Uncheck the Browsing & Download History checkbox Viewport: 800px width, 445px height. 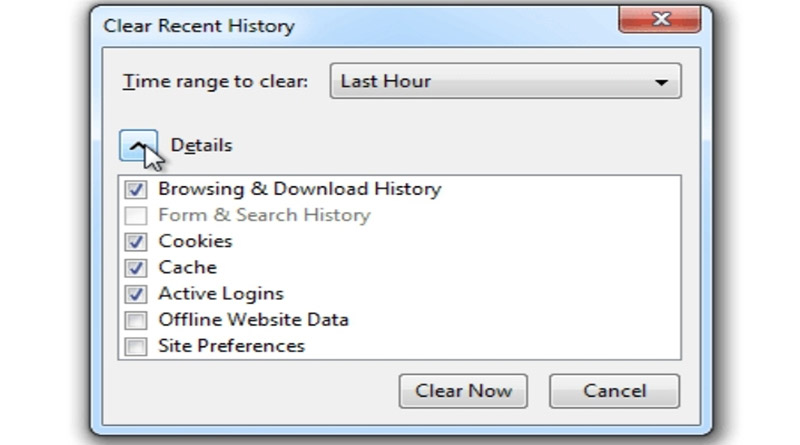click(135, 189)
